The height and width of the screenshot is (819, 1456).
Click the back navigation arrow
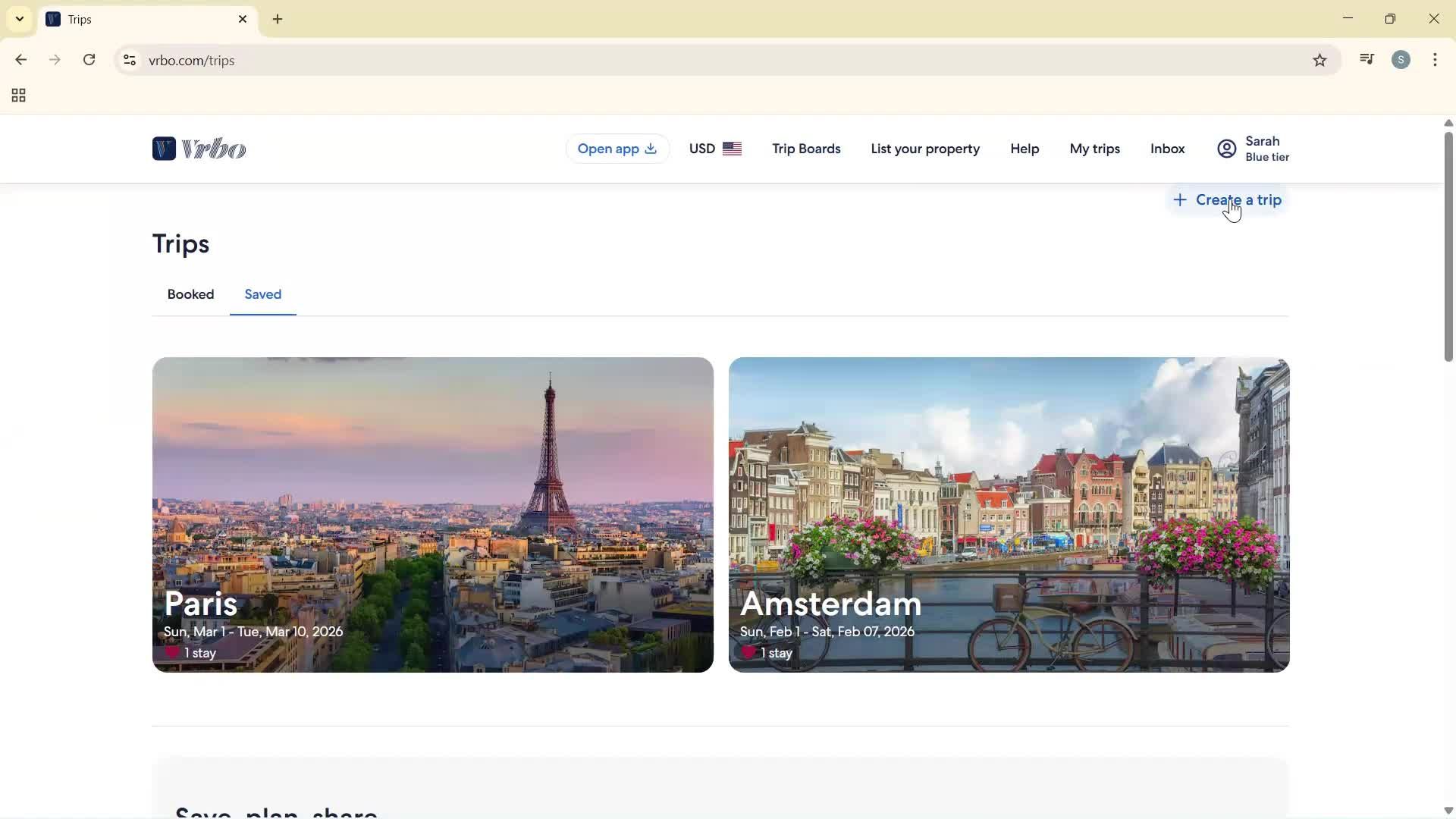pos(20,60)
